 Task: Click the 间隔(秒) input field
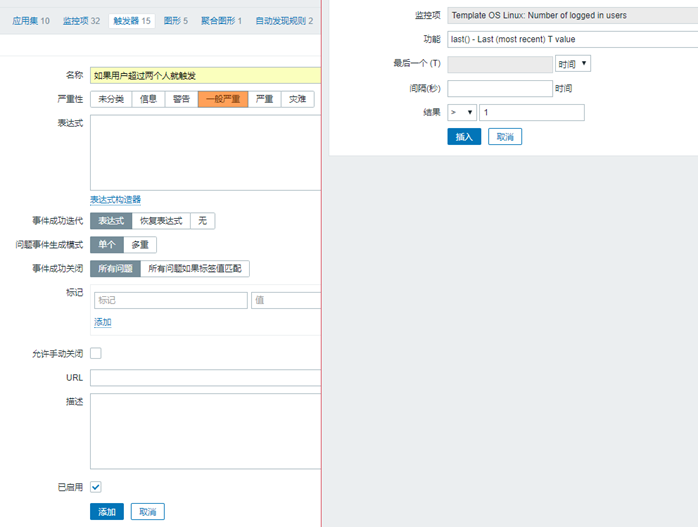click(x=500, y=88)
